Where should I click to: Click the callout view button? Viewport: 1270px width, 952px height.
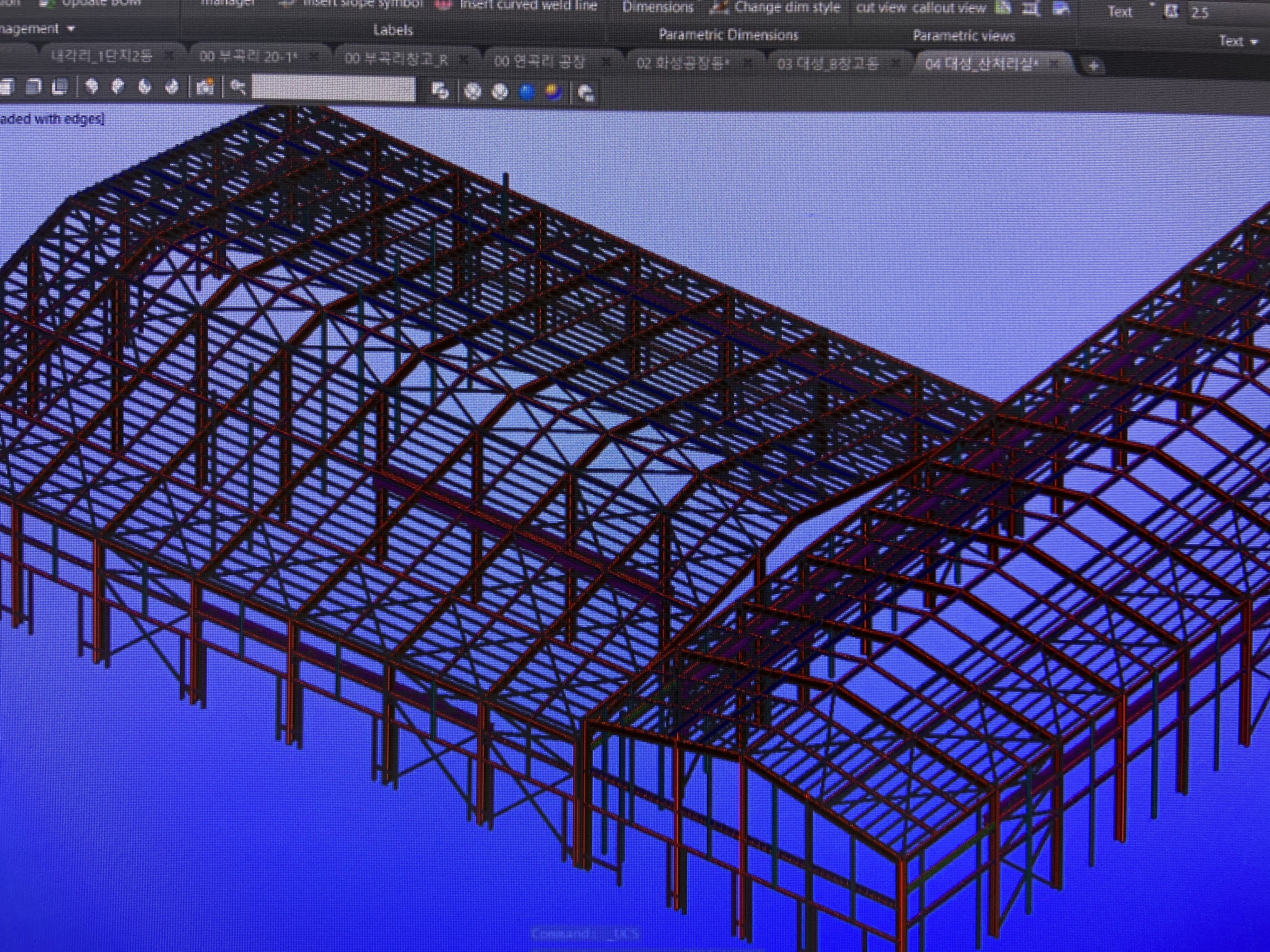pos(949,8)
